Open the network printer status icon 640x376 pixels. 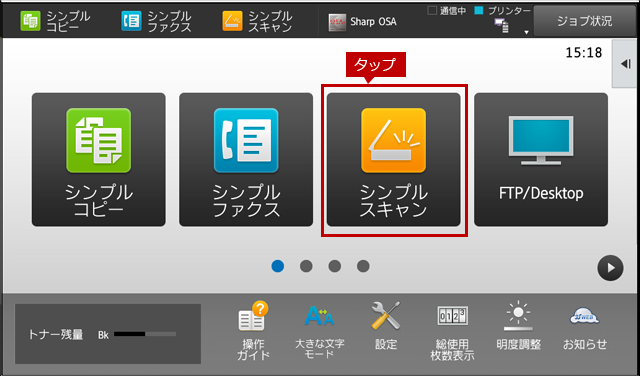pyautogui.click(x=502, y=26)
